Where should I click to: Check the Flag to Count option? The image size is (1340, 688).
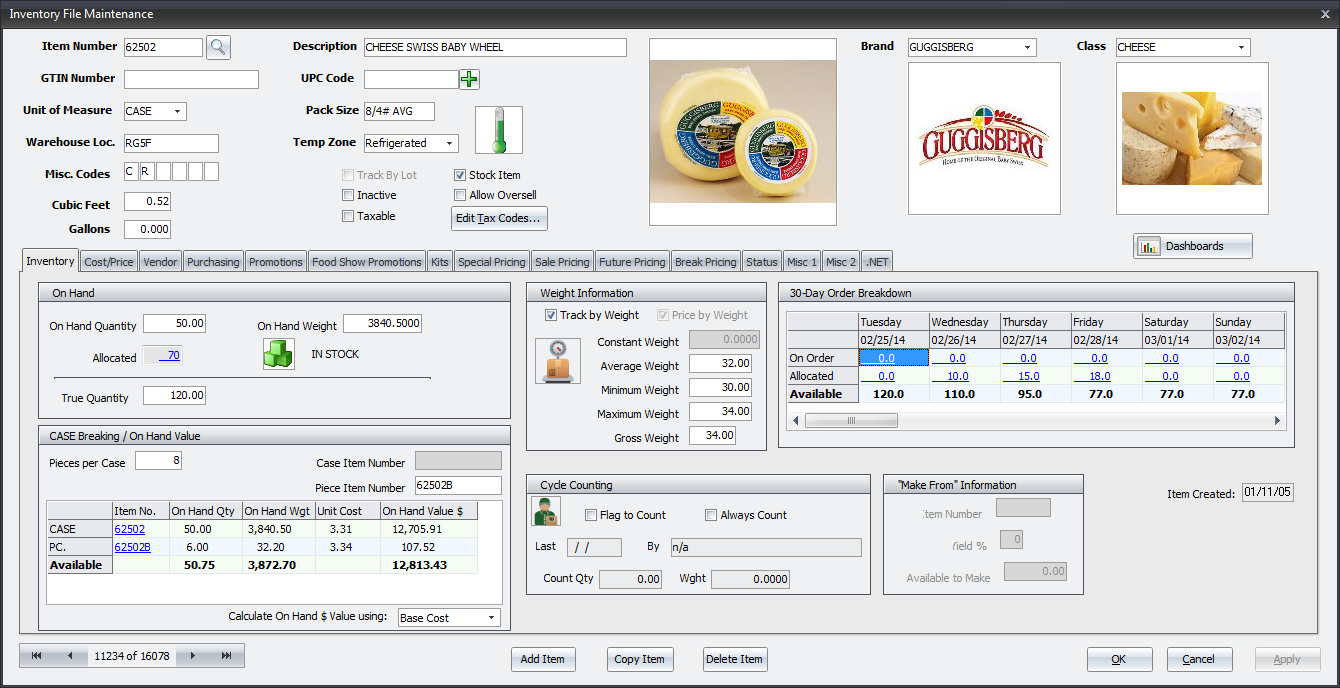591,515
